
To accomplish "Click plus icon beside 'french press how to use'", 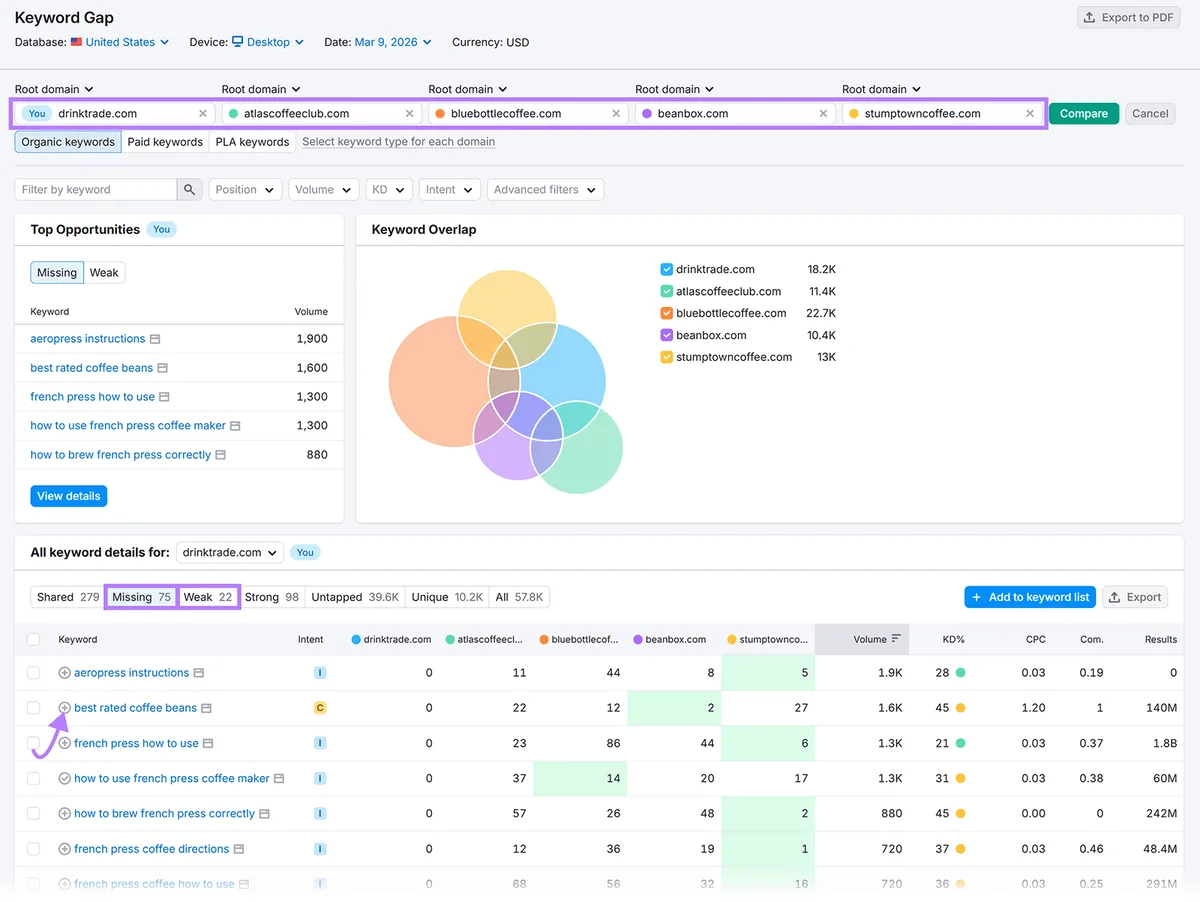I will point(65,743).
